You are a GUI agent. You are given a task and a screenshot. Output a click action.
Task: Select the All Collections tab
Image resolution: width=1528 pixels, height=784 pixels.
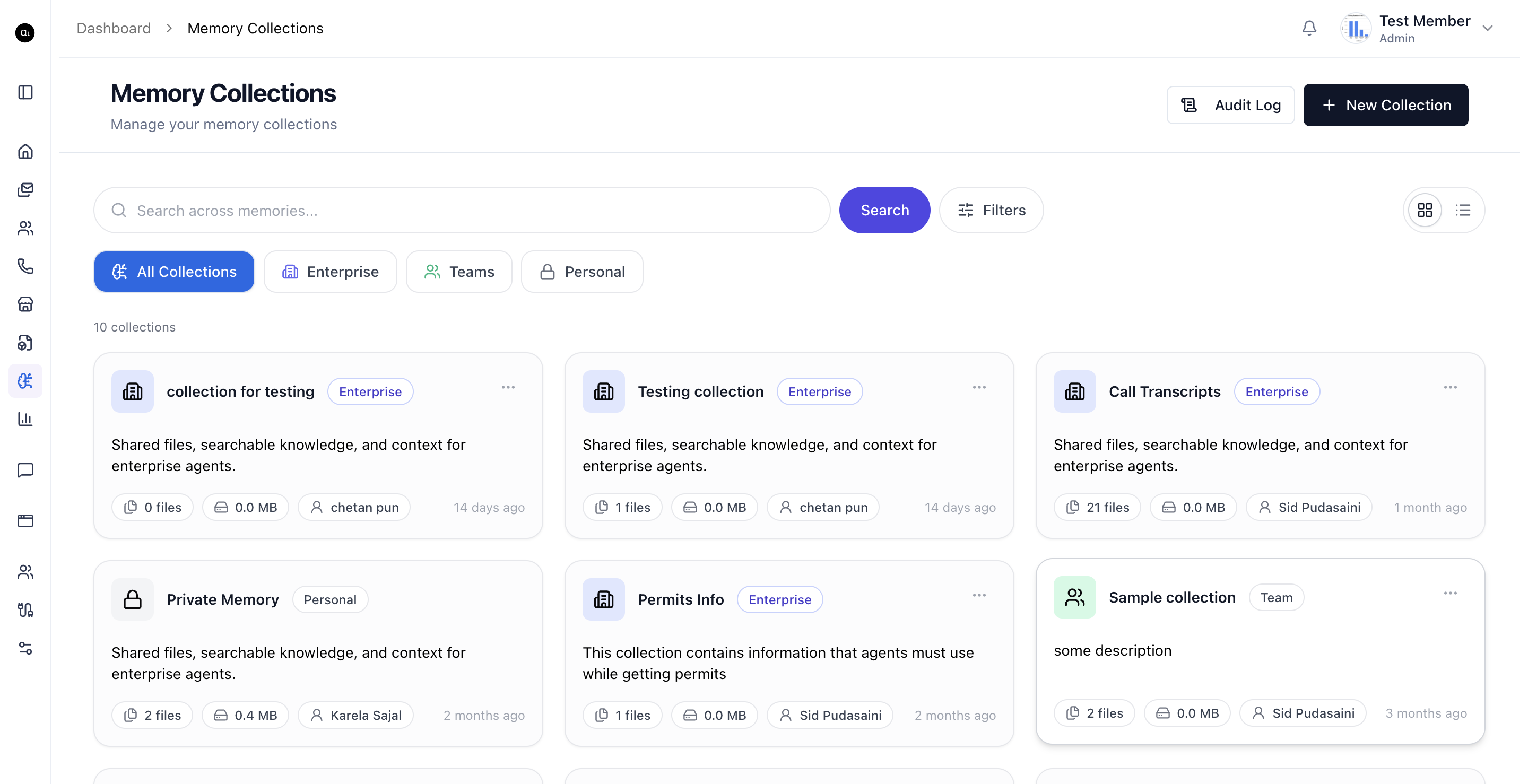(x=174, y=272)
